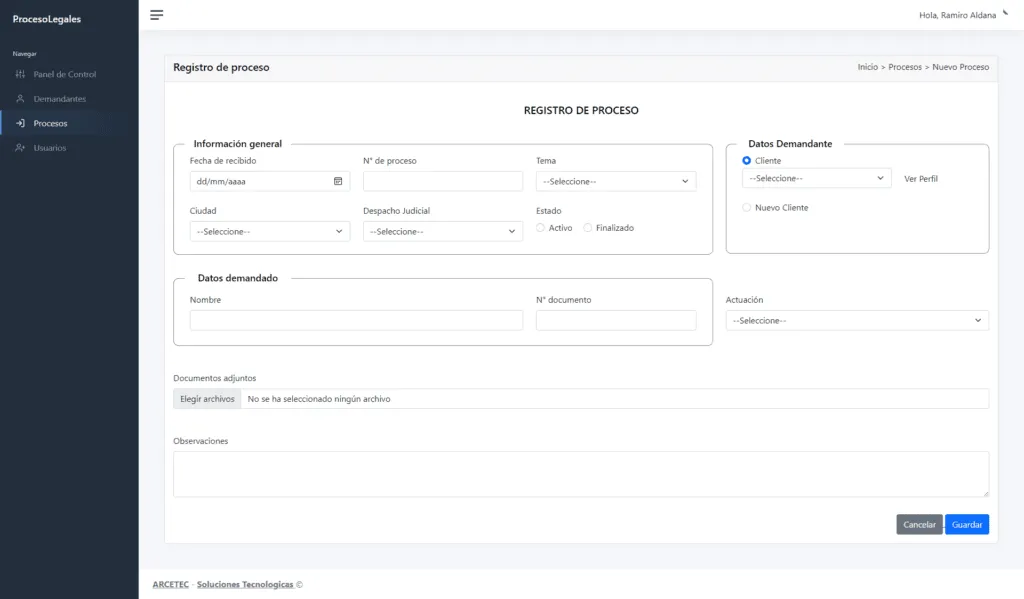Viewport: 1024px width, 599px height.
Task: Click the Demandantes person icon in sidebar
Action: (21, 98)
